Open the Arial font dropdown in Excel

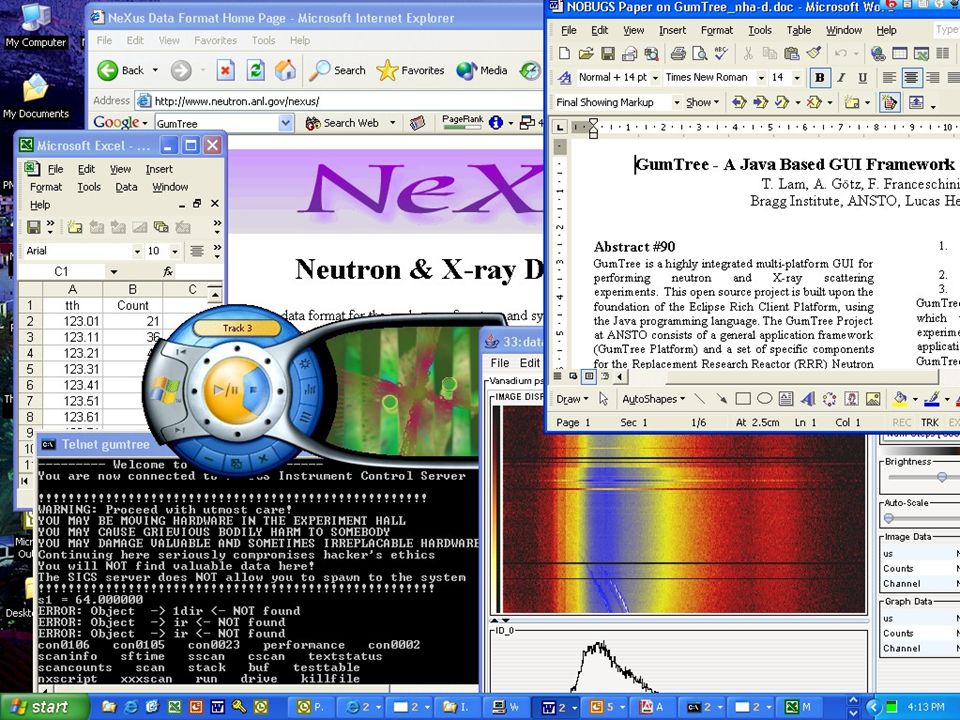137,251
